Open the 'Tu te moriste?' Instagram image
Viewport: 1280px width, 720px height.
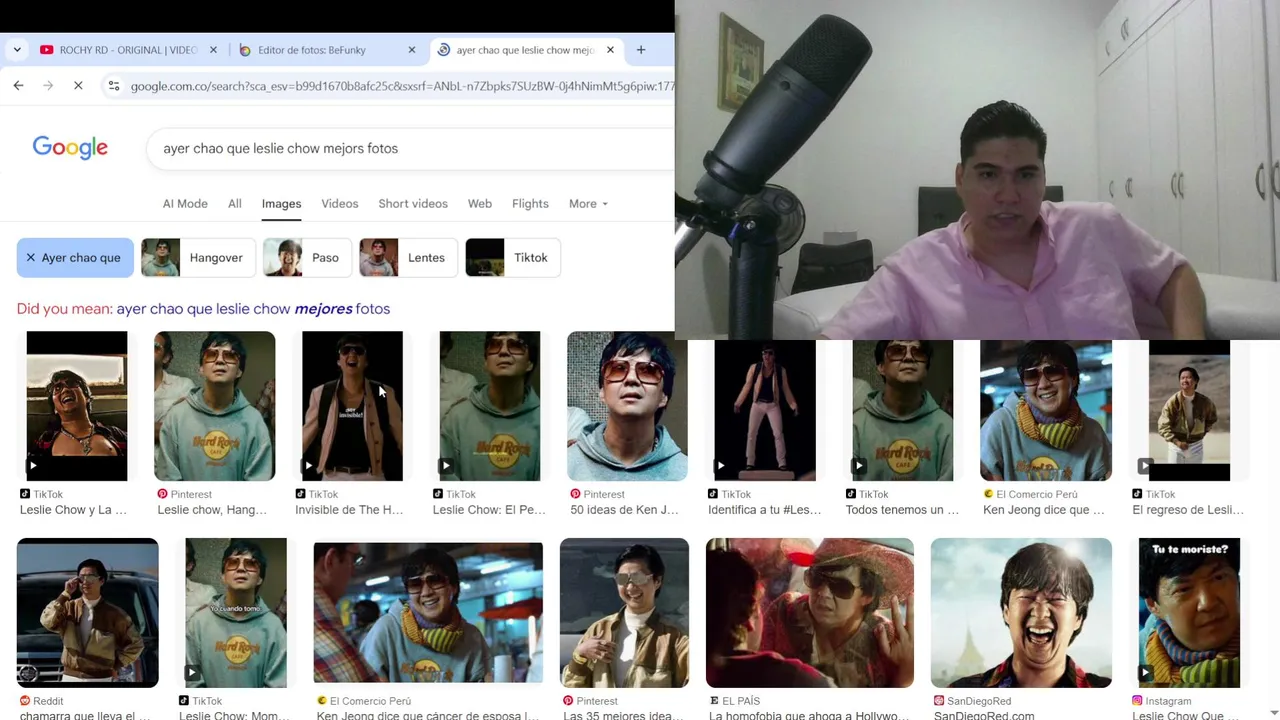click(x=1189, y=613)
